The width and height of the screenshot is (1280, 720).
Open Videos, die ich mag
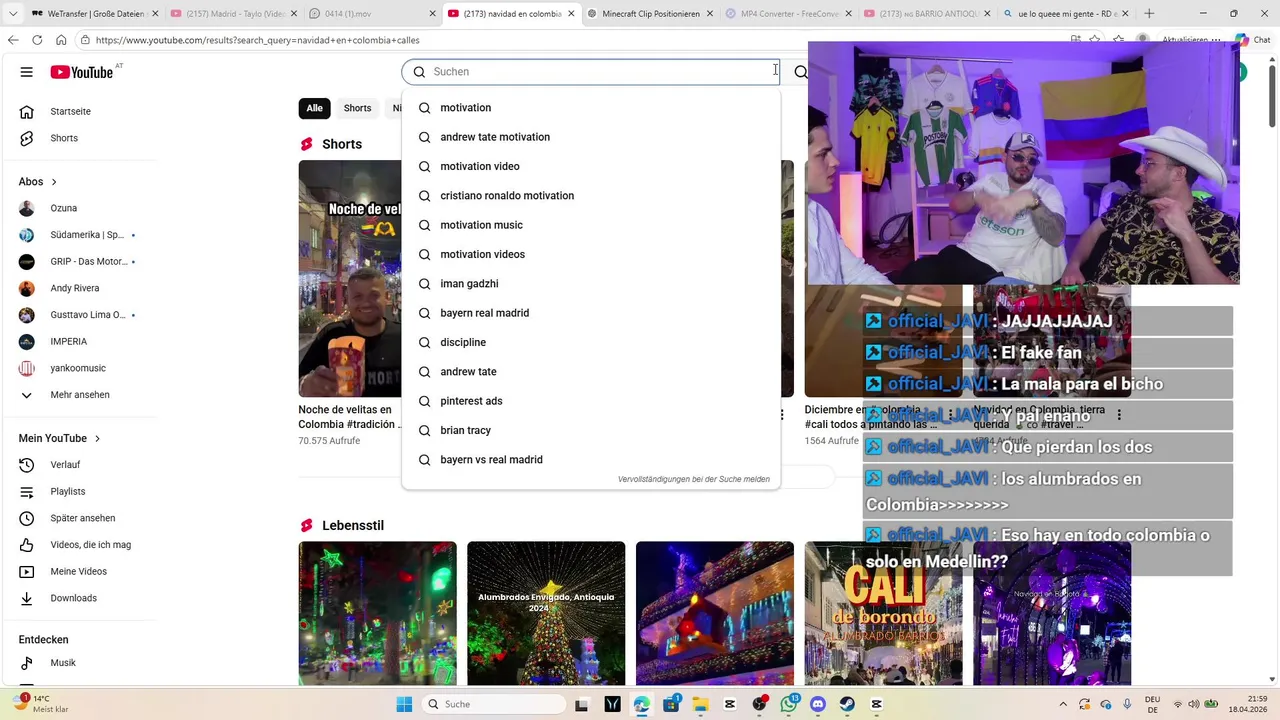[90, 545]
